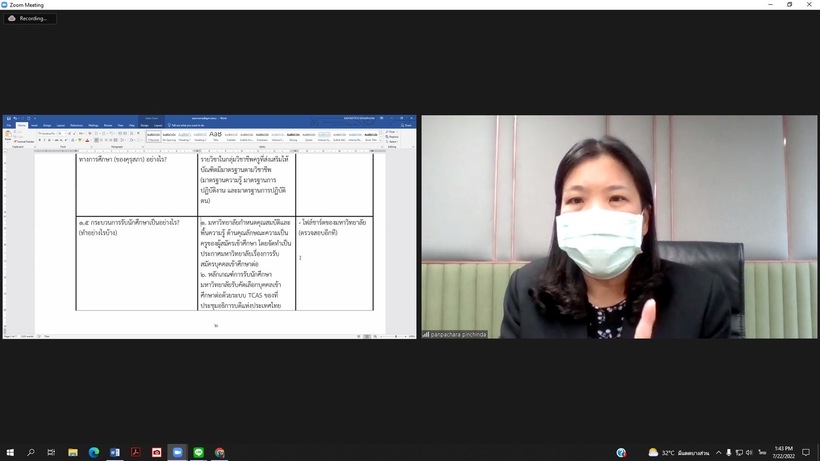Switch to the Mailings ribbon tab
Viewport: 820px width, 461px height.
[x=93, y=125]
